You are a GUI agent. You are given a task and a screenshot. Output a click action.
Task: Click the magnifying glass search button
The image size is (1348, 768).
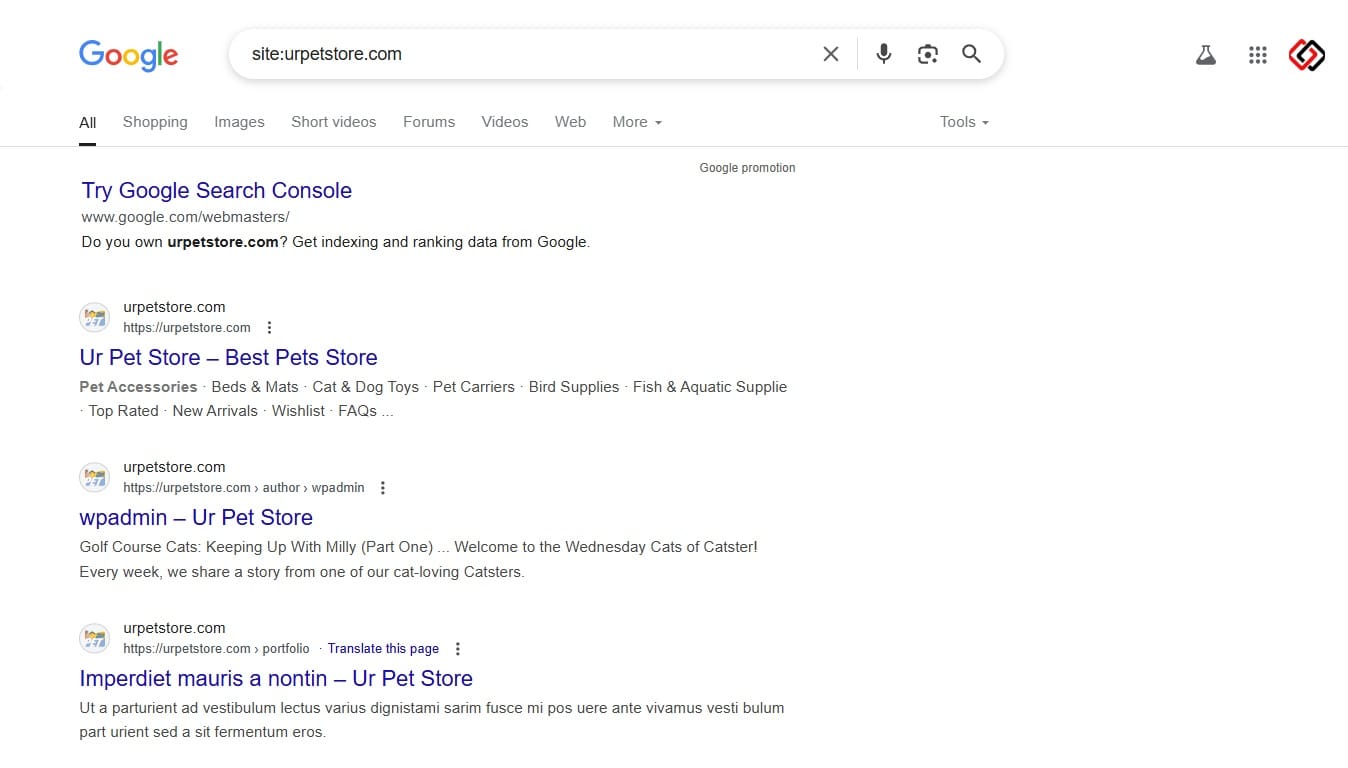[x=971, y=54]
